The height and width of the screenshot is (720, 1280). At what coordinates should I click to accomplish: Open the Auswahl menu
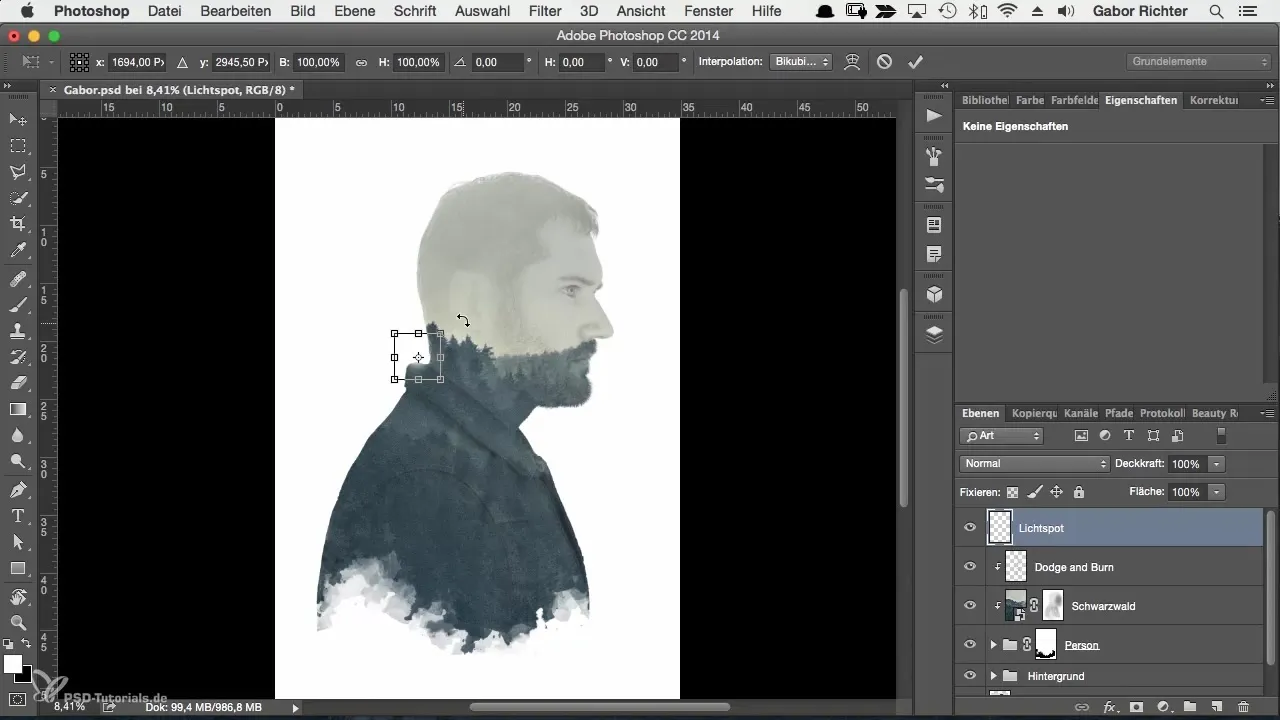pos(482,11)
